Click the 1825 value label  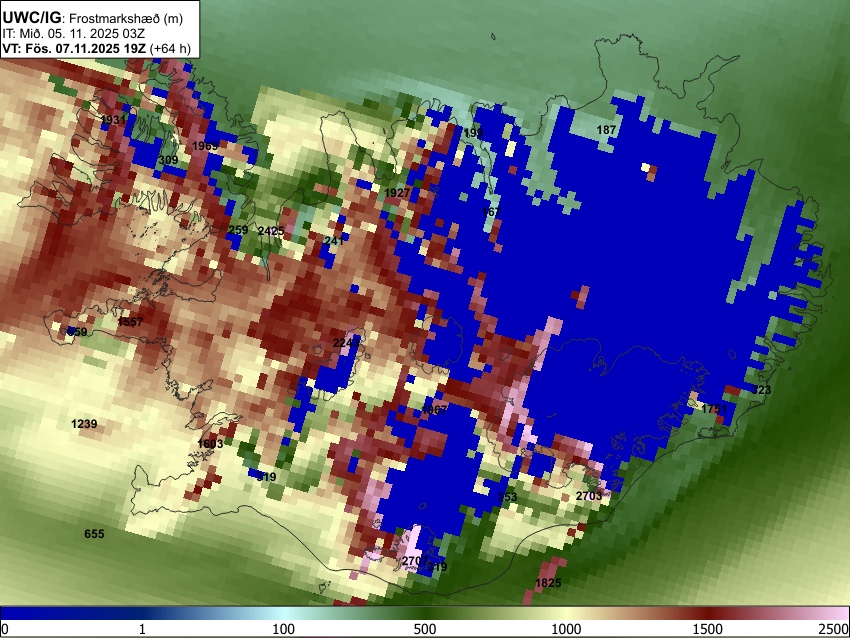pos(548,583)
